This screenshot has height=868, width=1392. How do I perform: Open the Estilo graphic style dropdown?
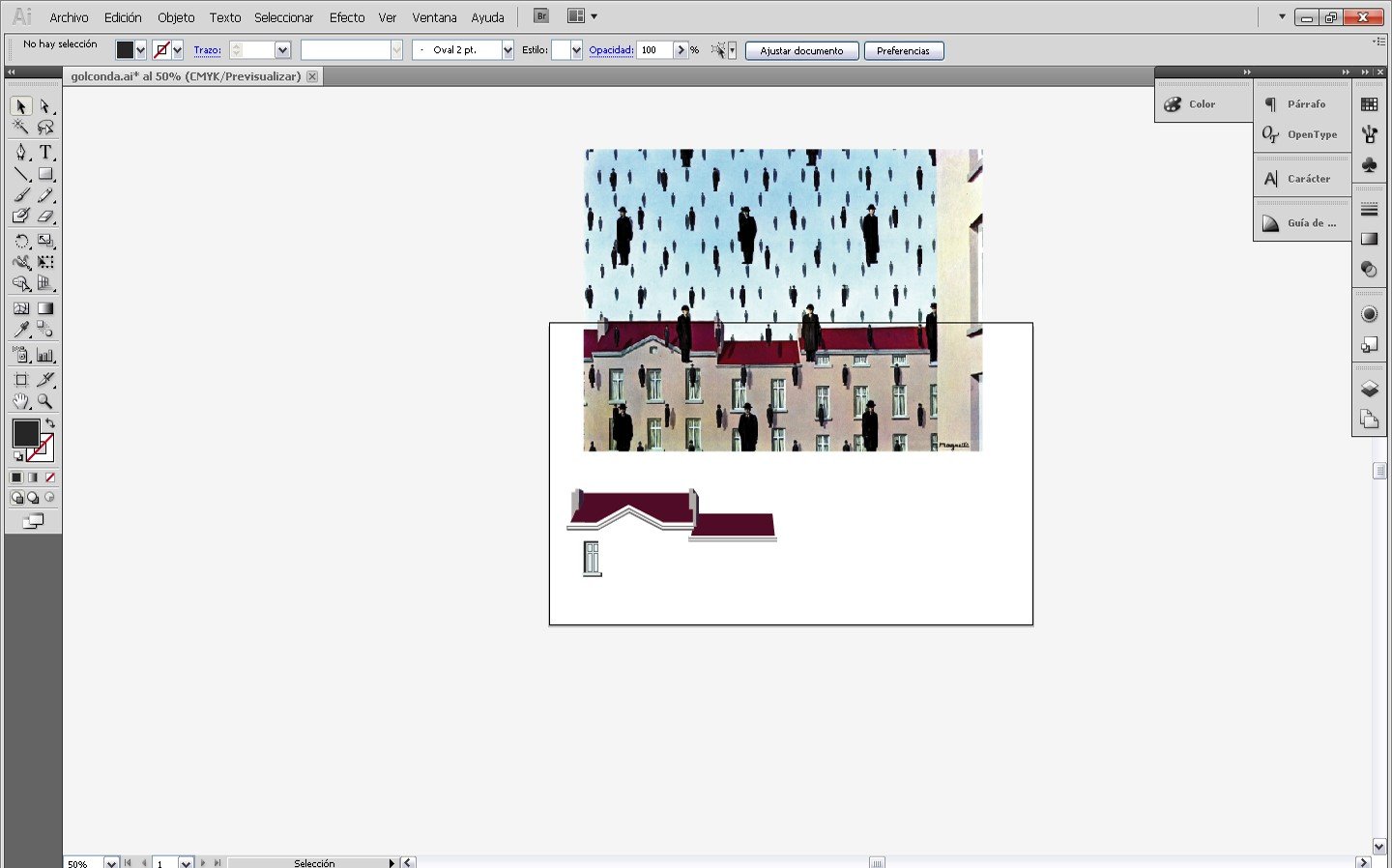coord(576,50)
